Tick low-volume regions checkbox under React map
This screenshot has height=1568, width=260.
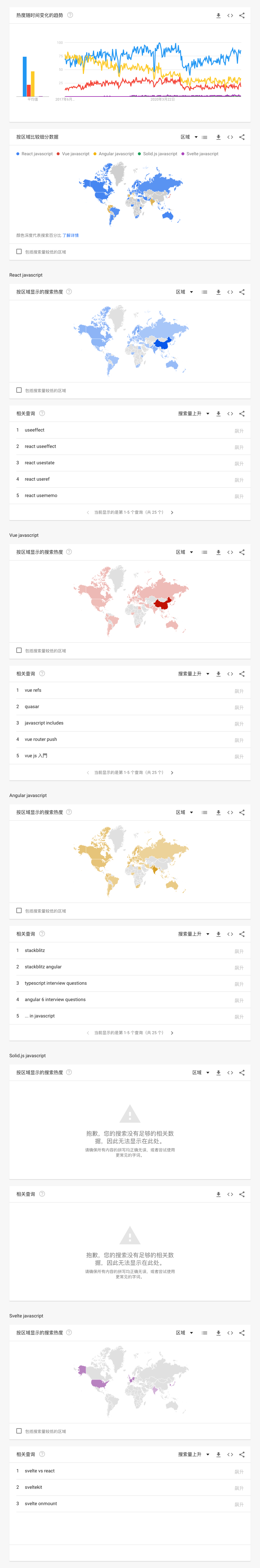(19, 390)
